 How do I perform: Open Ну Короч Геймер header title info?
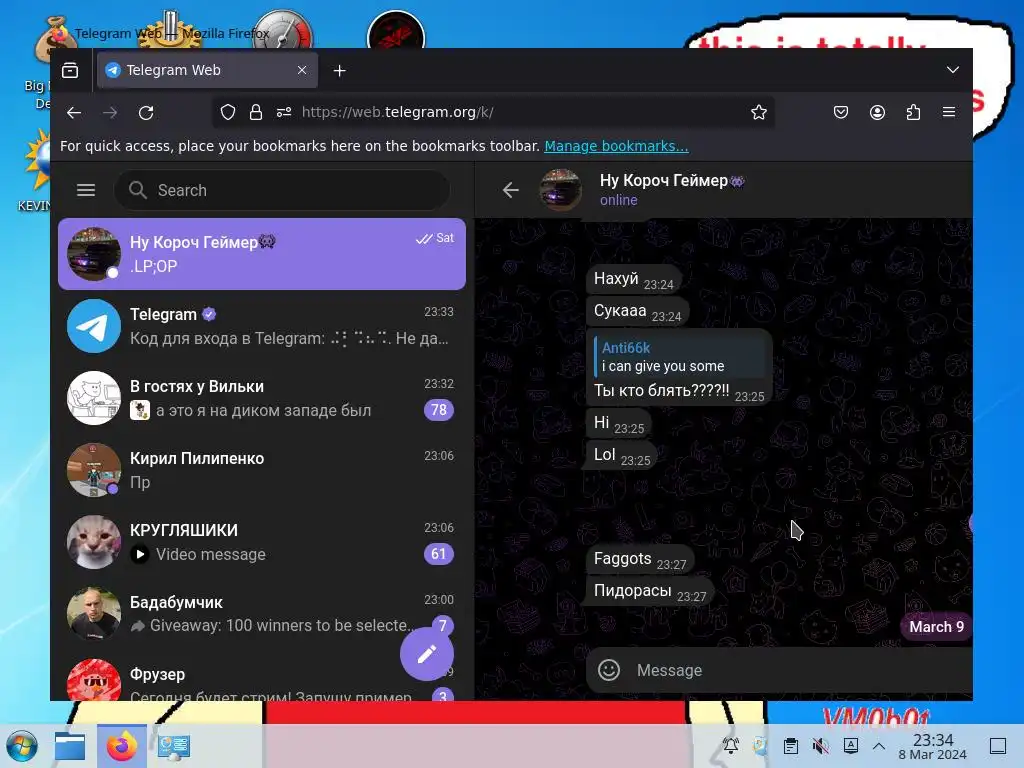671,181
